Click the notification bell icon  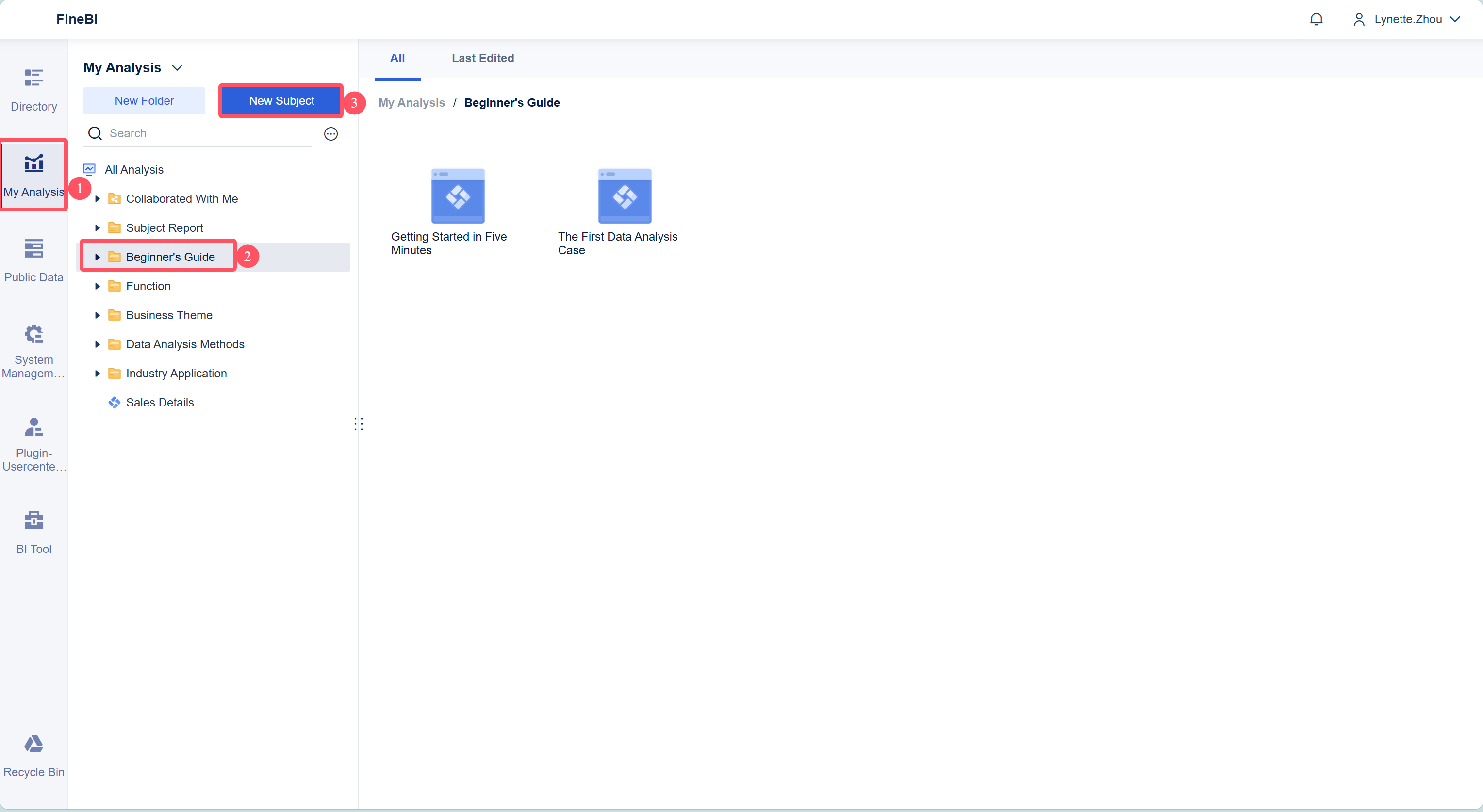tap(1316, 19)
